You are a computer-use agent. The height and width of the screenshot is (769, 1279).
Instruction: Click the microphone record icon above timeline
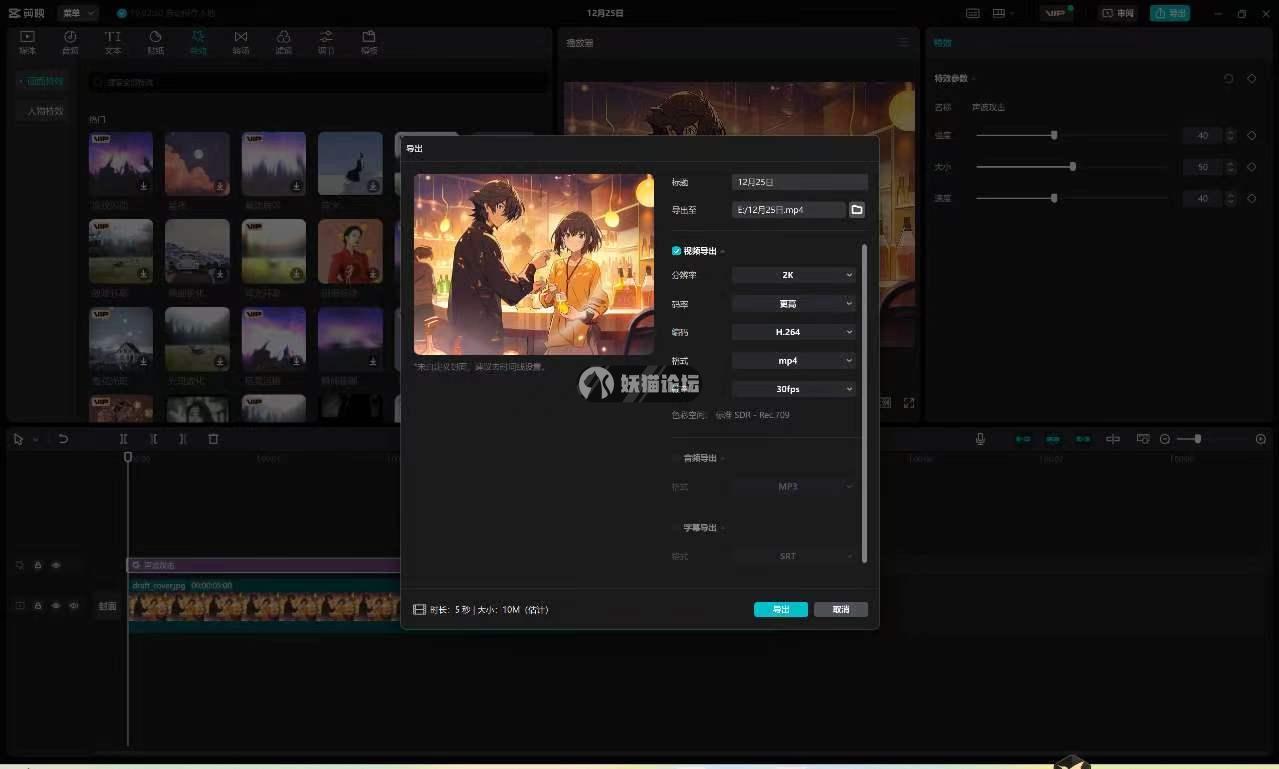[980, 439]
